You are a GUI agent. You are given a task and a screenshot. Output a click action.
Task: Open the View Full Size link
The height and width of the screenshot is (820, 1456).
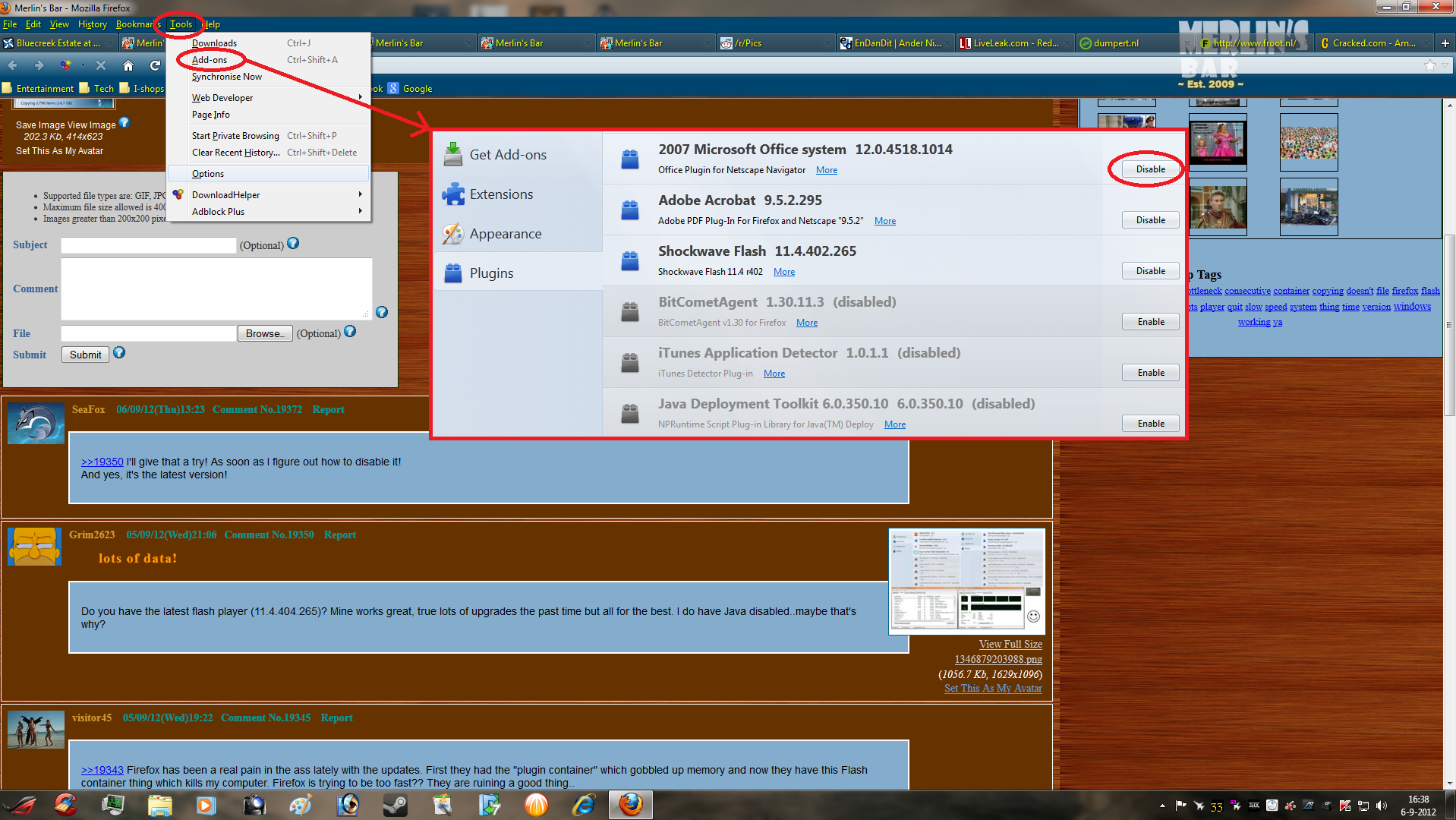click(1010, 644)
